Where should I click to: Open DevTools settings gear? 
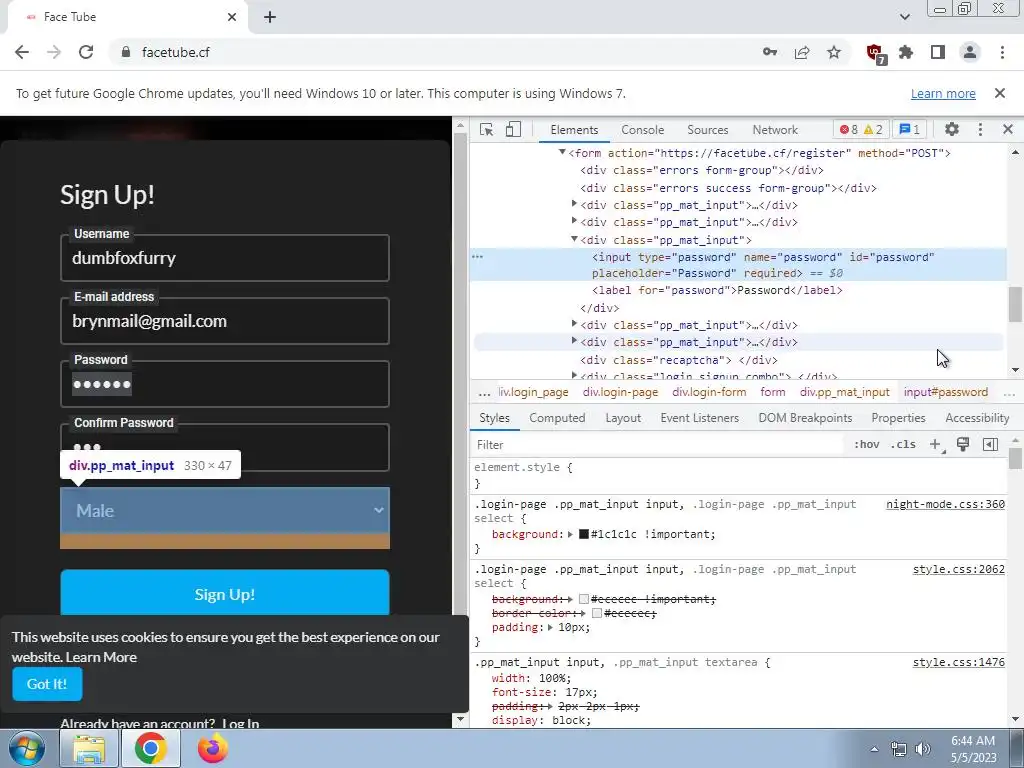coord(952,129)
